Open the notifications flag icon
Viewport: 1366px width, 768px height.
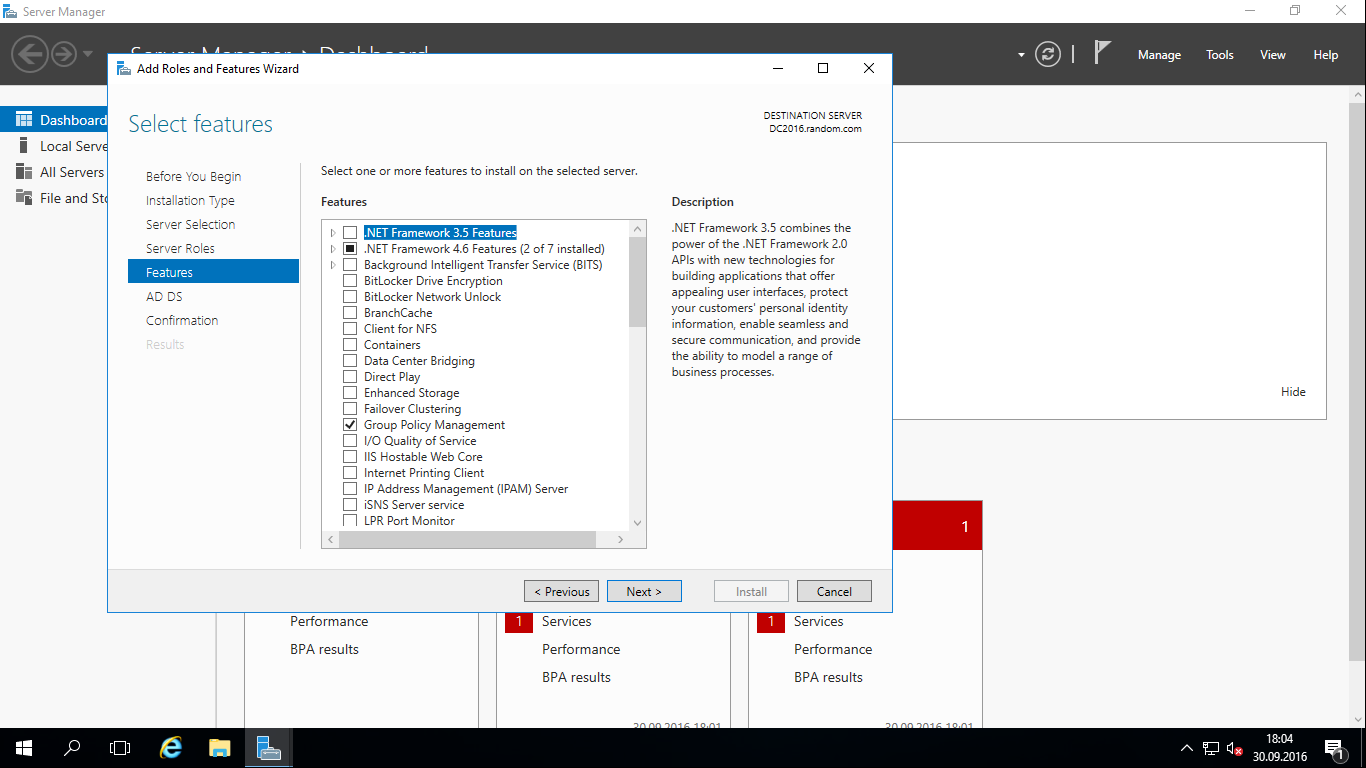(1102, 53)
